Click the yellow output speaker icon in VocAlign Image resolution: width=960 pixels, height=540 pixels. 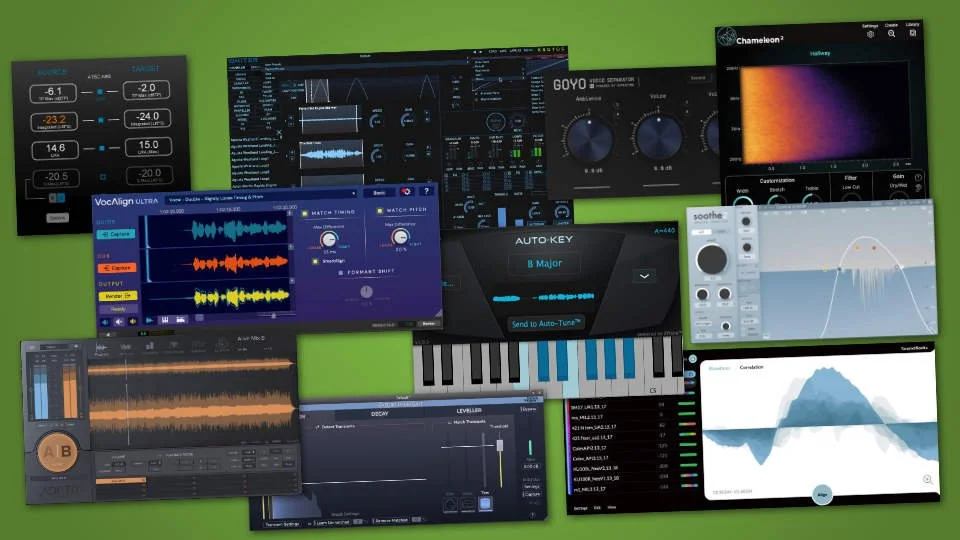(x=132, y=321)
